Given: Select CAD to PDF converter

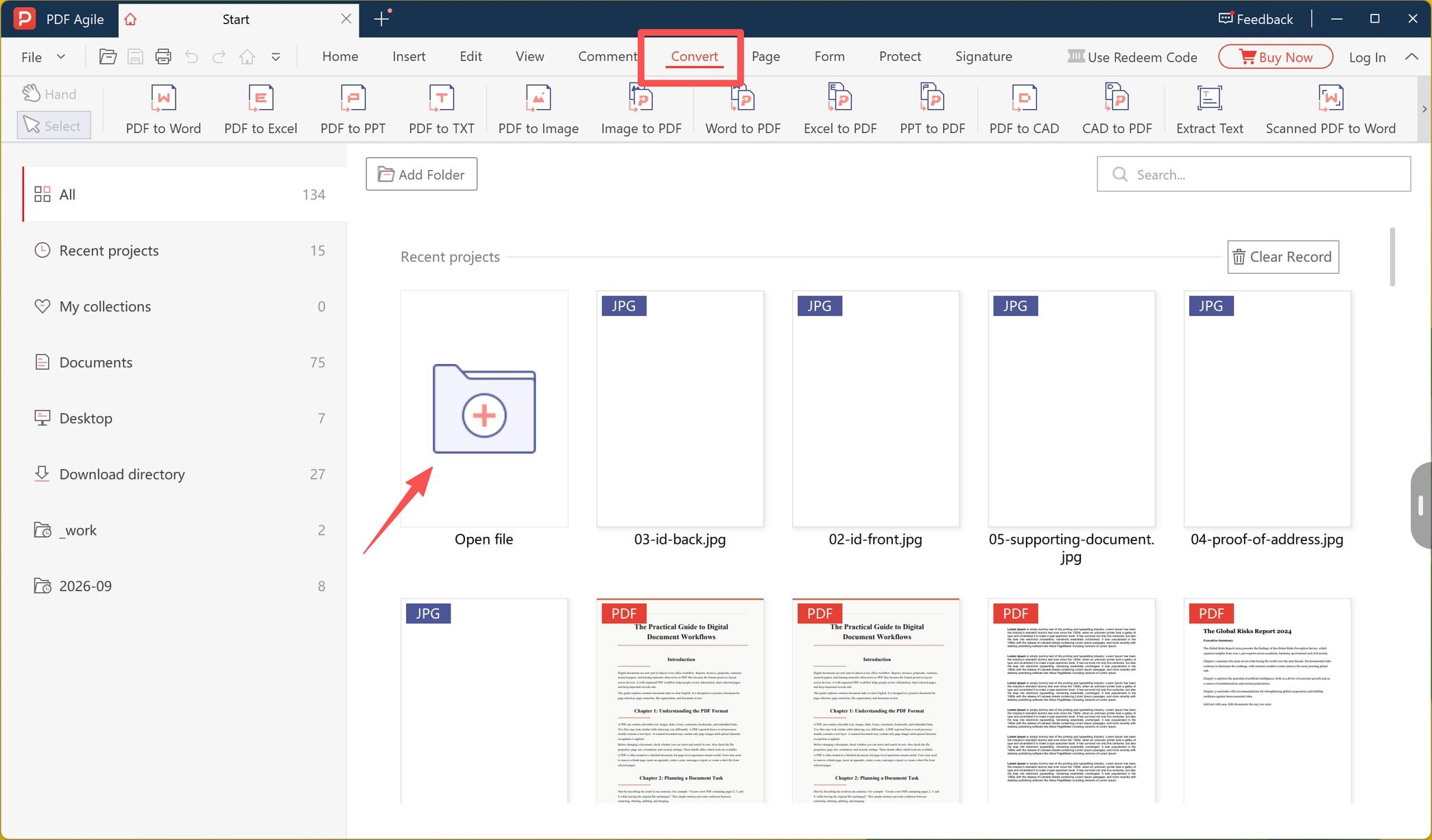Looking at the screenshot, I should point(1117,110).
